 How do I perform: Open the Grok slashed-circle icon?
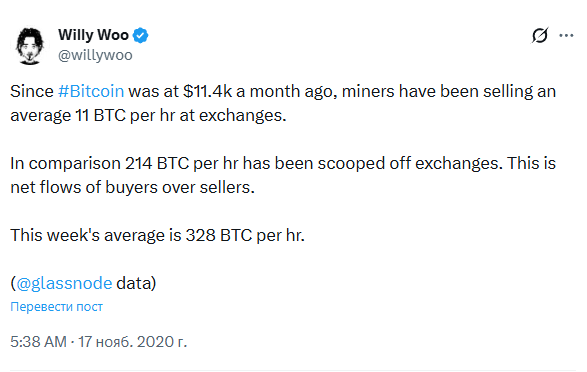[x=540, y=35]
